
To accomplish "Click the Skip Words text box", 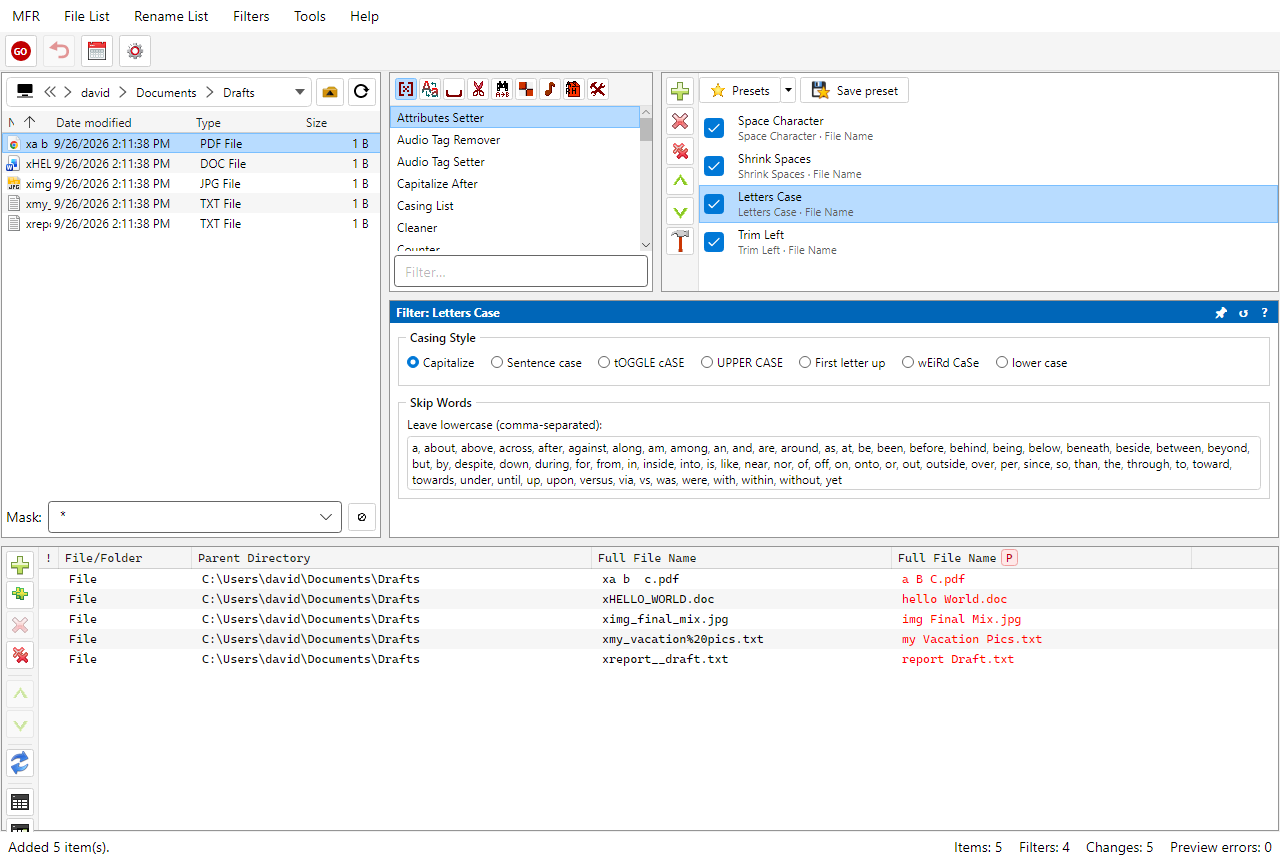I will click(x=834, y=464).
